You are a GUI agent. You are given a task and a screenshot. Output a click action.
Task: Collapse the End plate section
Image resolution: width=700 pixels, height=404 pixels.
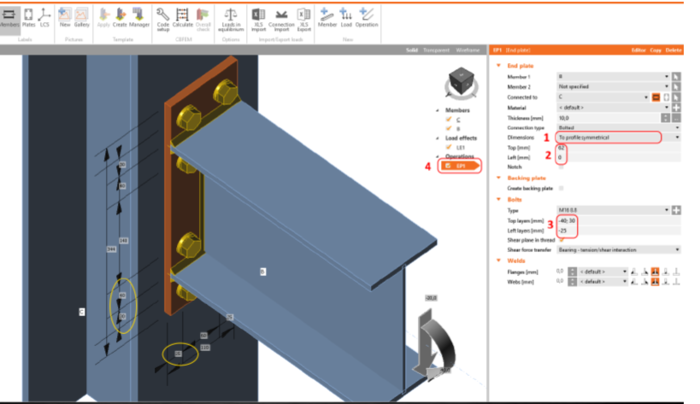(x=499, y=66)
